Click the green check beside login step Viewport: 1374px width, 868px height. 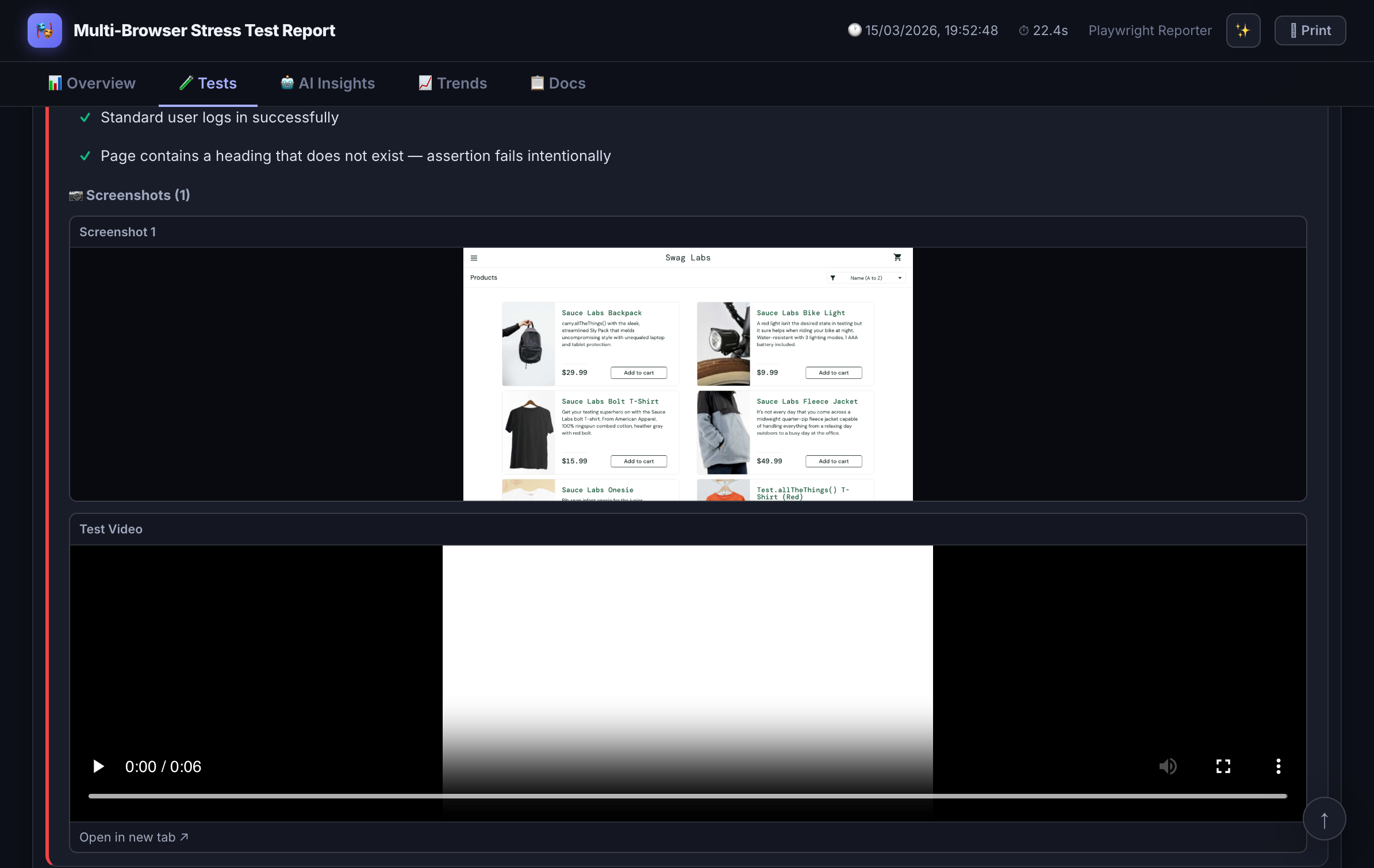coord(85,118)
